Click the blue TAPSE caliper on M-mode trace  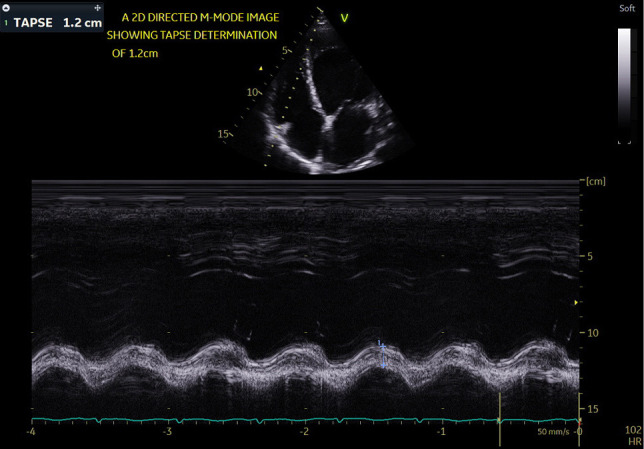point(380,345)
